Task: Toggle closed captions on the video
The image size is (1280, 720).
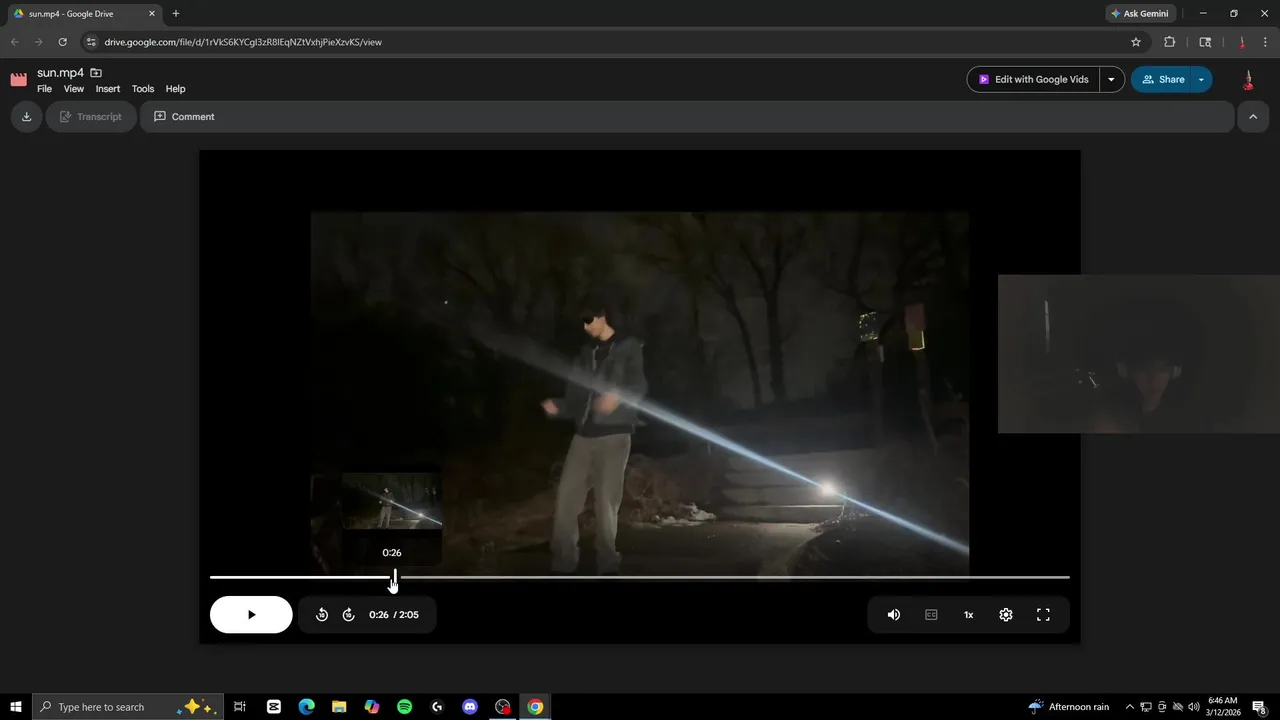Action: pyautogui.click(x=931, y=615)
